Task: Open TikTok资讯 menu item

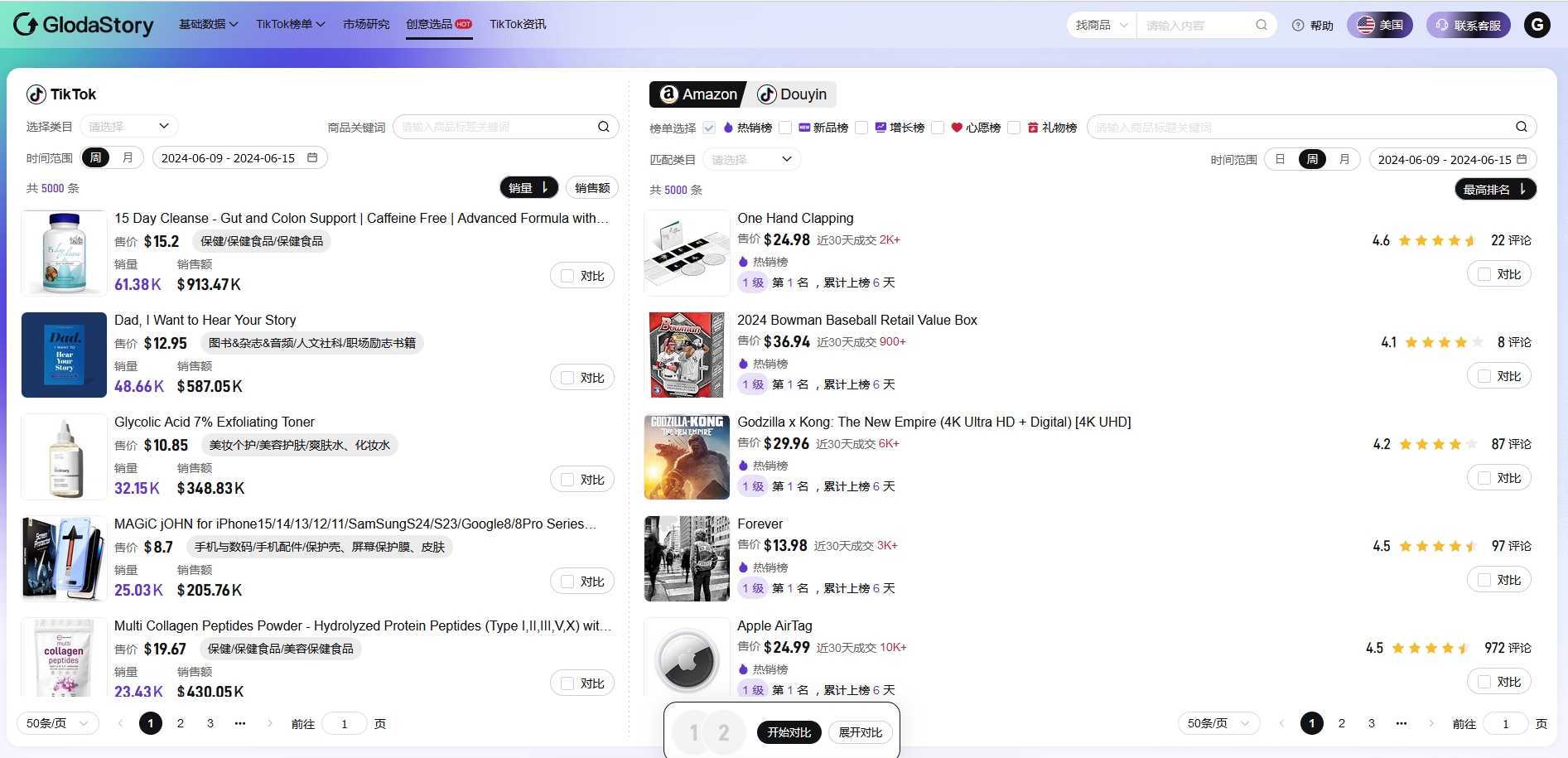Action: point(518,24)
